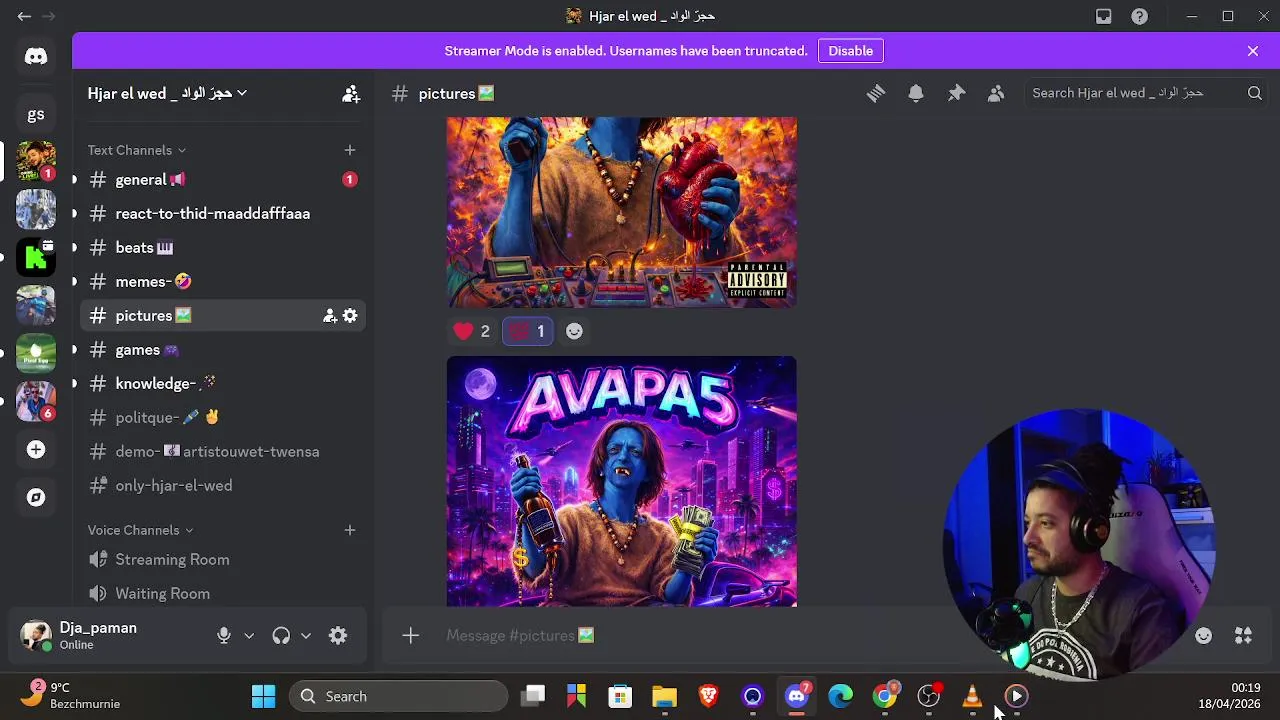Open Discord Direct Messages home icon
The height and width of the screenshot is (720, 1280).
(36, 56)
